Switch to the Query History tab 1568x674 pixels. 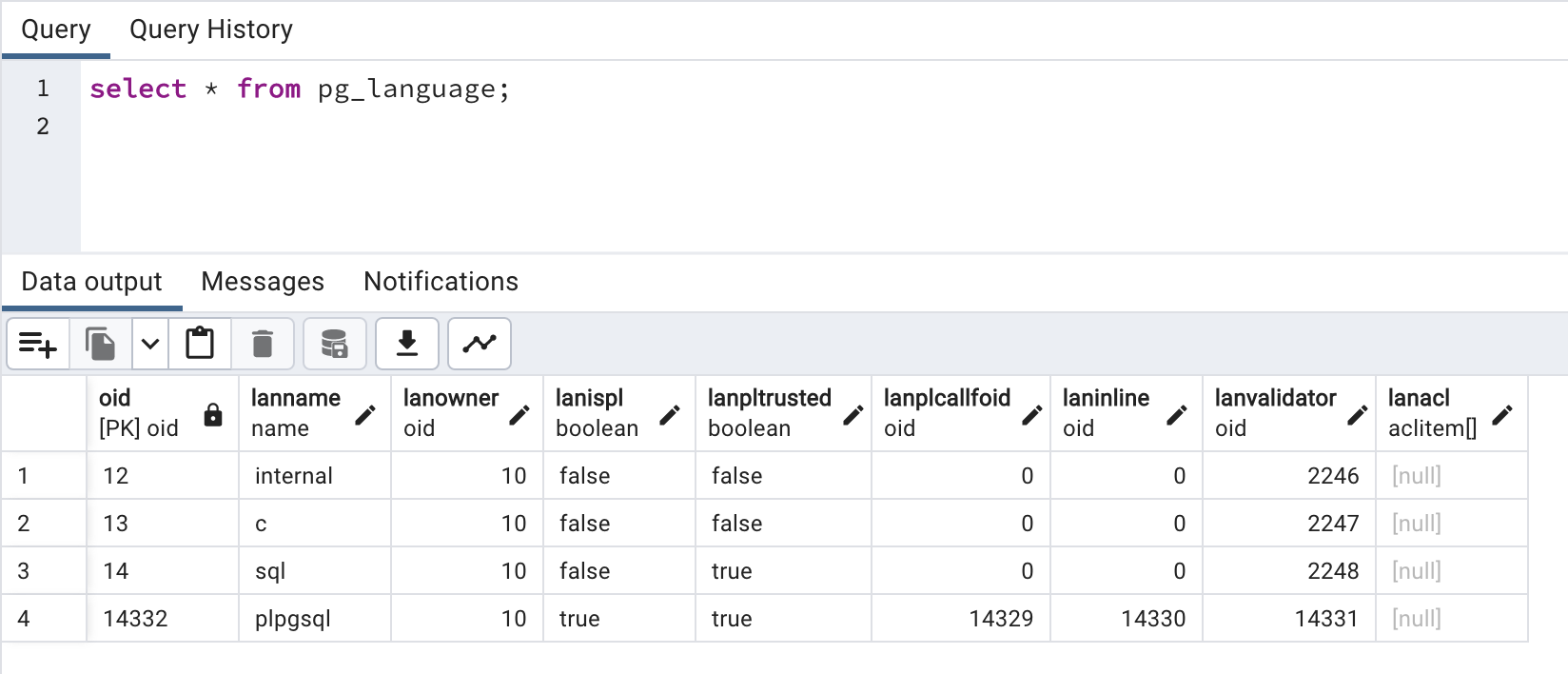[211, 30]
